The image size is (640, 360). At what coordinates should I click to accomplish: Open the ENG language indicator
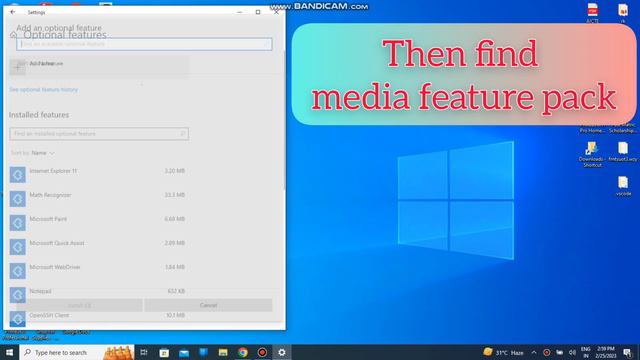(x=586, y=352)
